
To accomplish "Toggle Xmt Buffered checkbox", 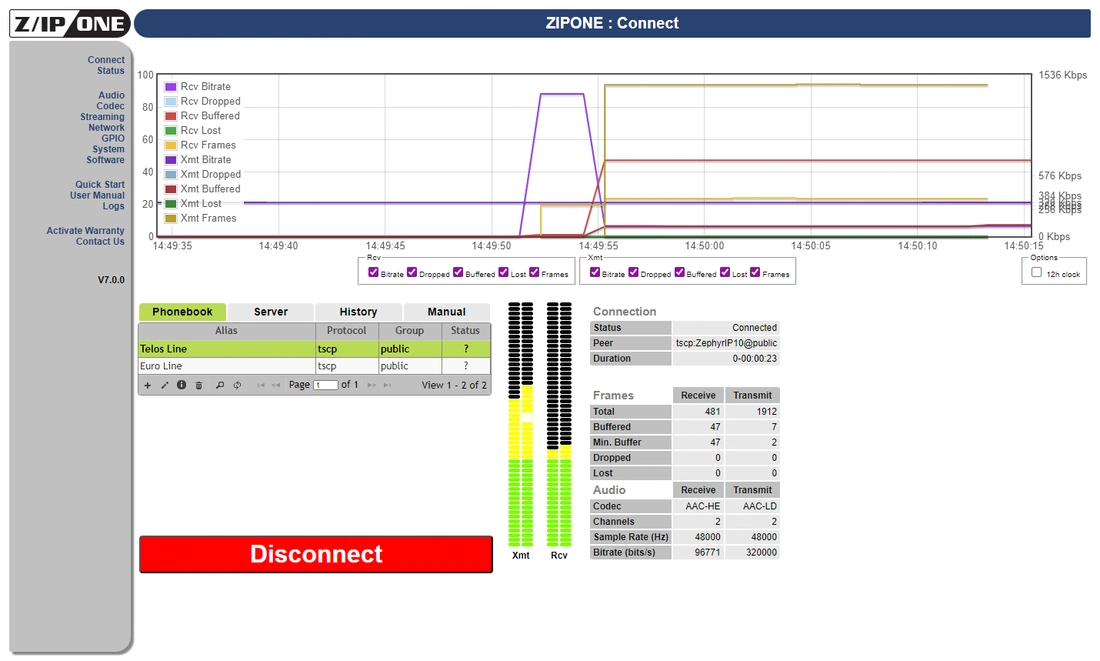I will (x=680, y=272).
